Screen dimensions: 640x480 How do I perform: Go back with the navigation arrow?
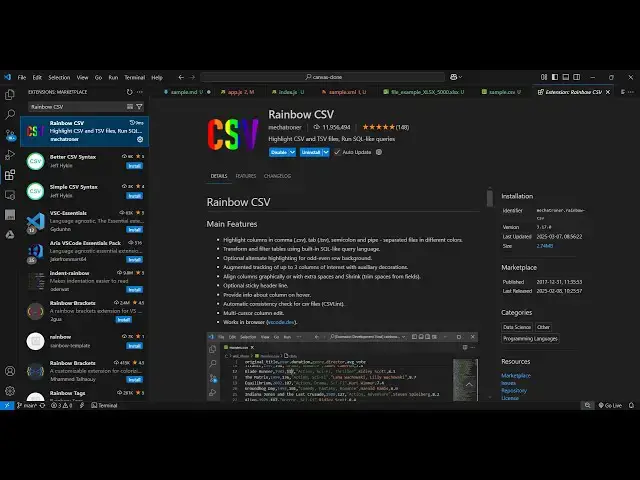(x=181, y=77)
